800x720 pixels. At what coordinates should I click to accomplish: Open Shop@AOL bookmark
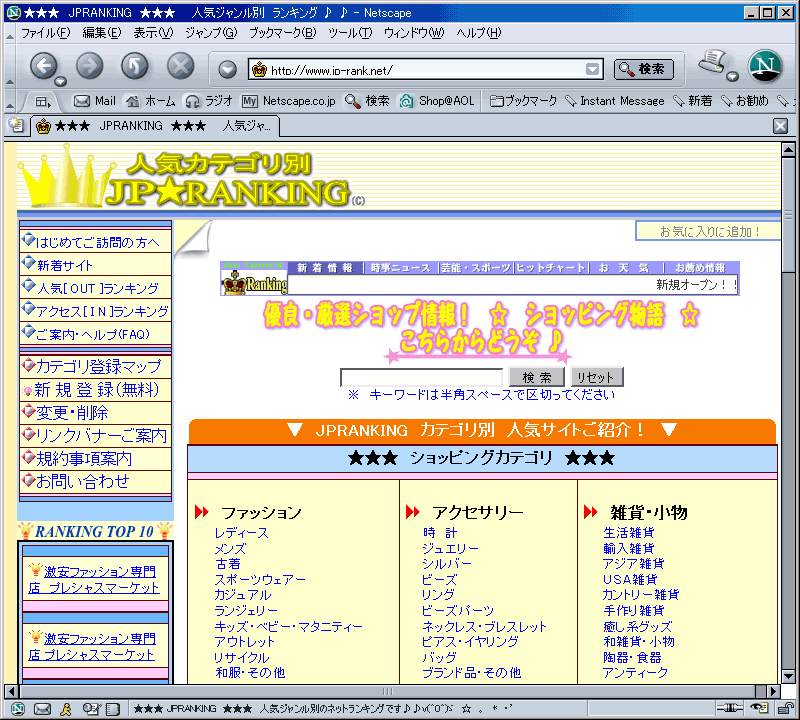[437, 101]
